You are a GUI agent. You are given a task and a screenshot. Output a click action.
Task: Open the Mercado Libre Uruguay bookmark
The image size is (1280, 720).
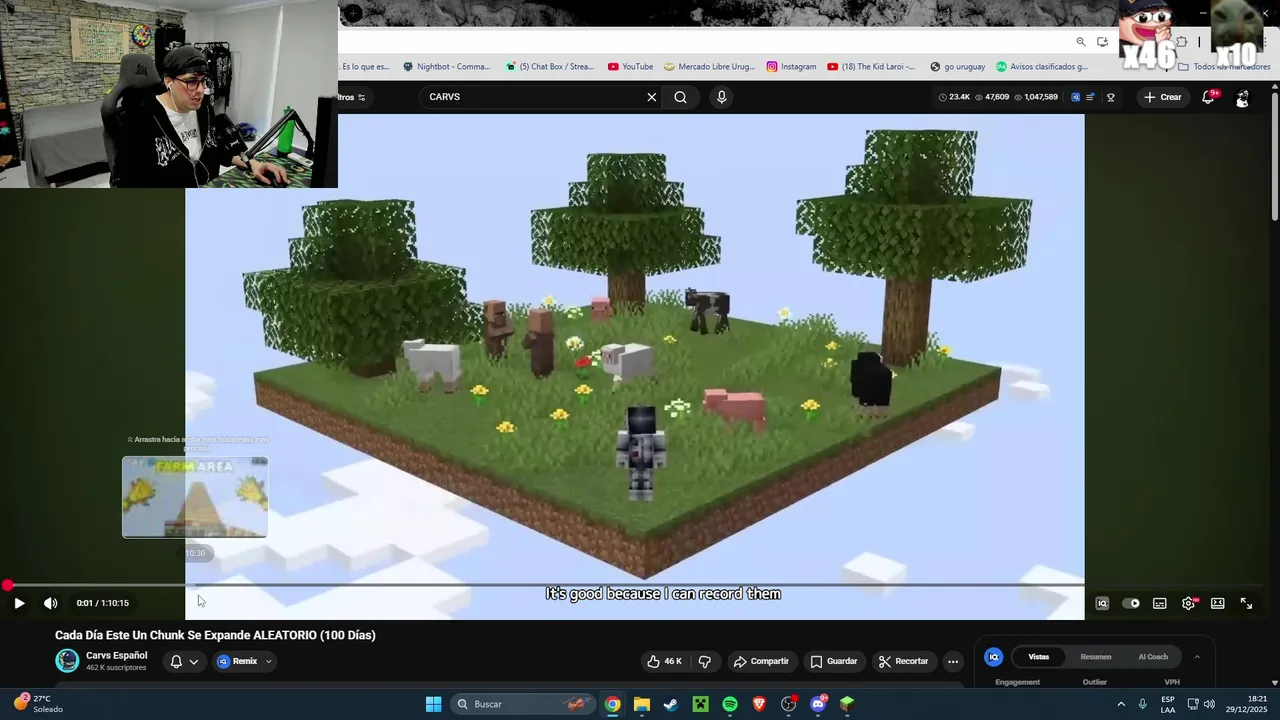[709, 67]
